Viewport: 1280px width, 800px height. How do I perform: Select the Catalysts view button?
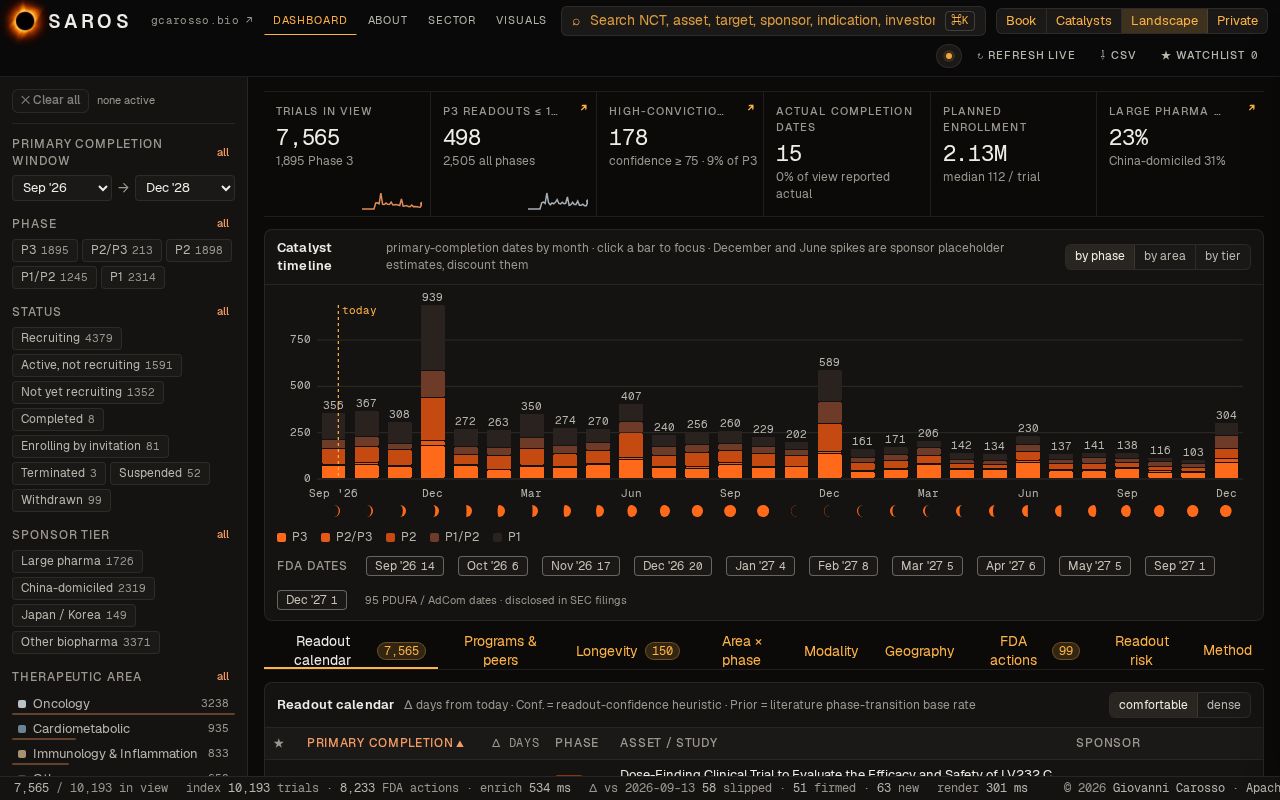pos(1084,21)
